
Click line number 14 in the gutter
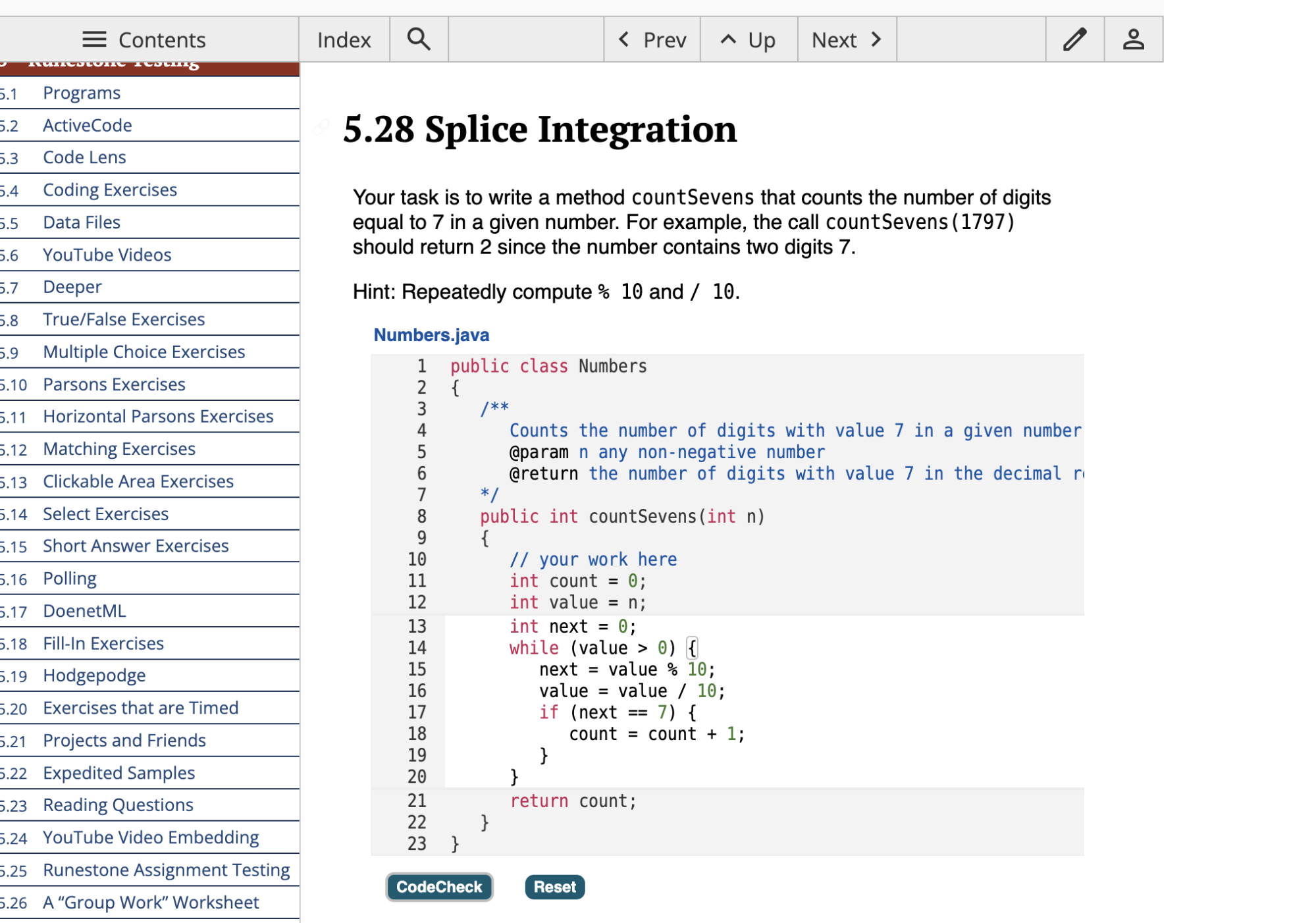[417, 648]
